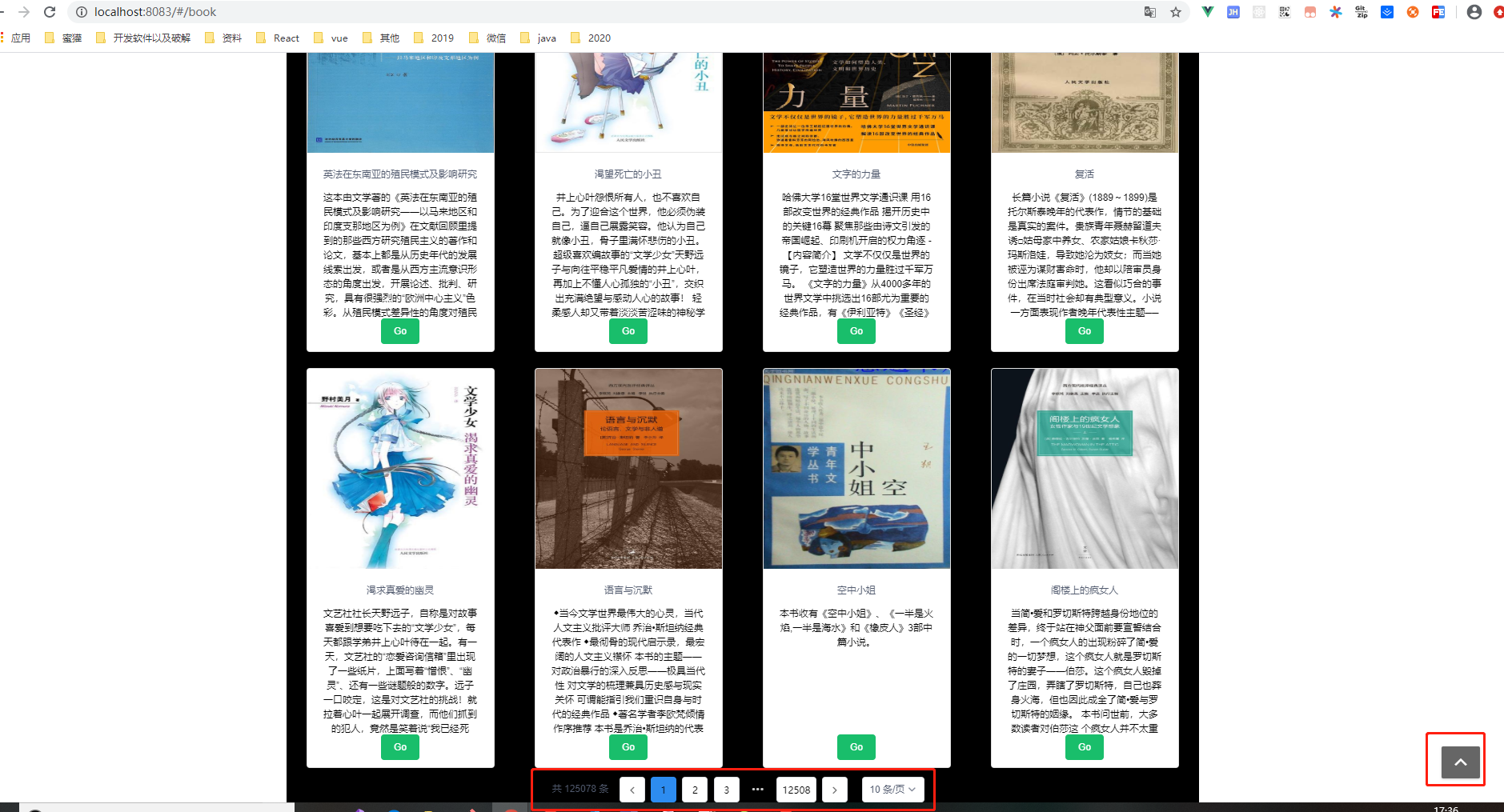Click Go on 阁楼上的疯女人 card
The image size is (1504, 812).
pyautogui.click(x=1085, y=747)
